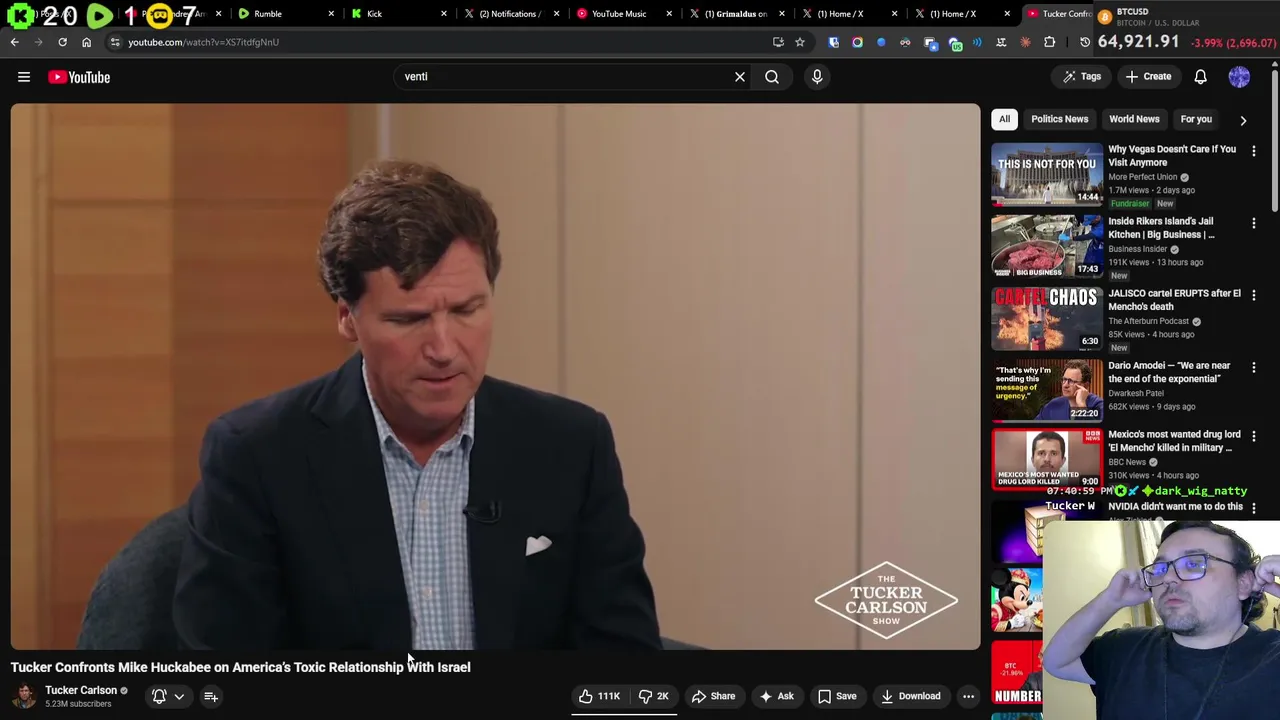
Task: Open 'Inside Rikers Island's Jail Kitchen' title
Action: tap(1161, 228)
